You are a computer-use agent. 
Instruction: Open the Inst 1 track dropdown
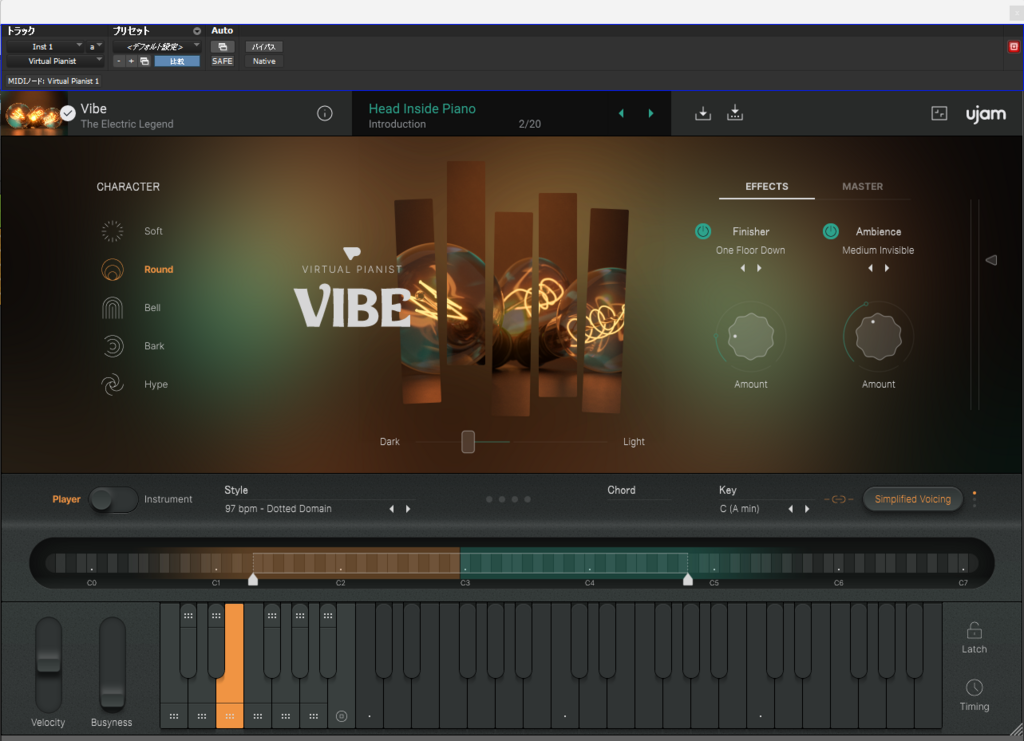coord(45,47)
